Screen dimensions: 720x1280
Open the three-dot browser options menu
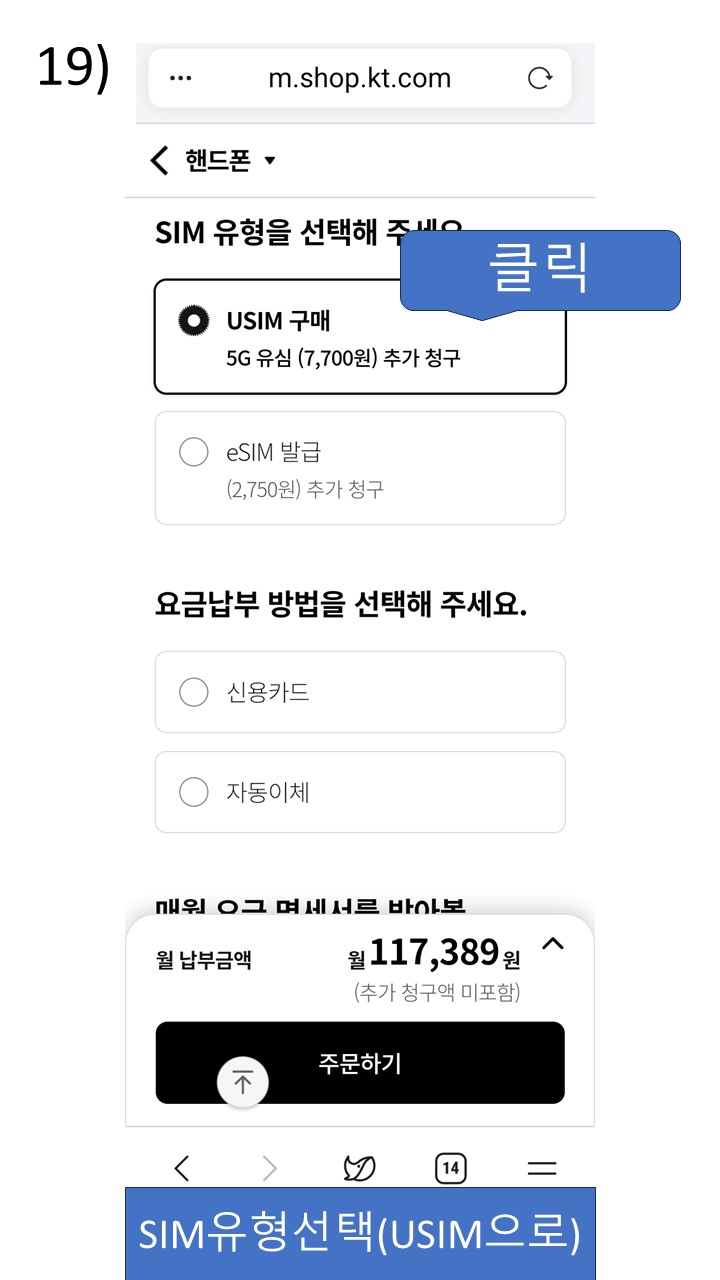coord(181,79)
